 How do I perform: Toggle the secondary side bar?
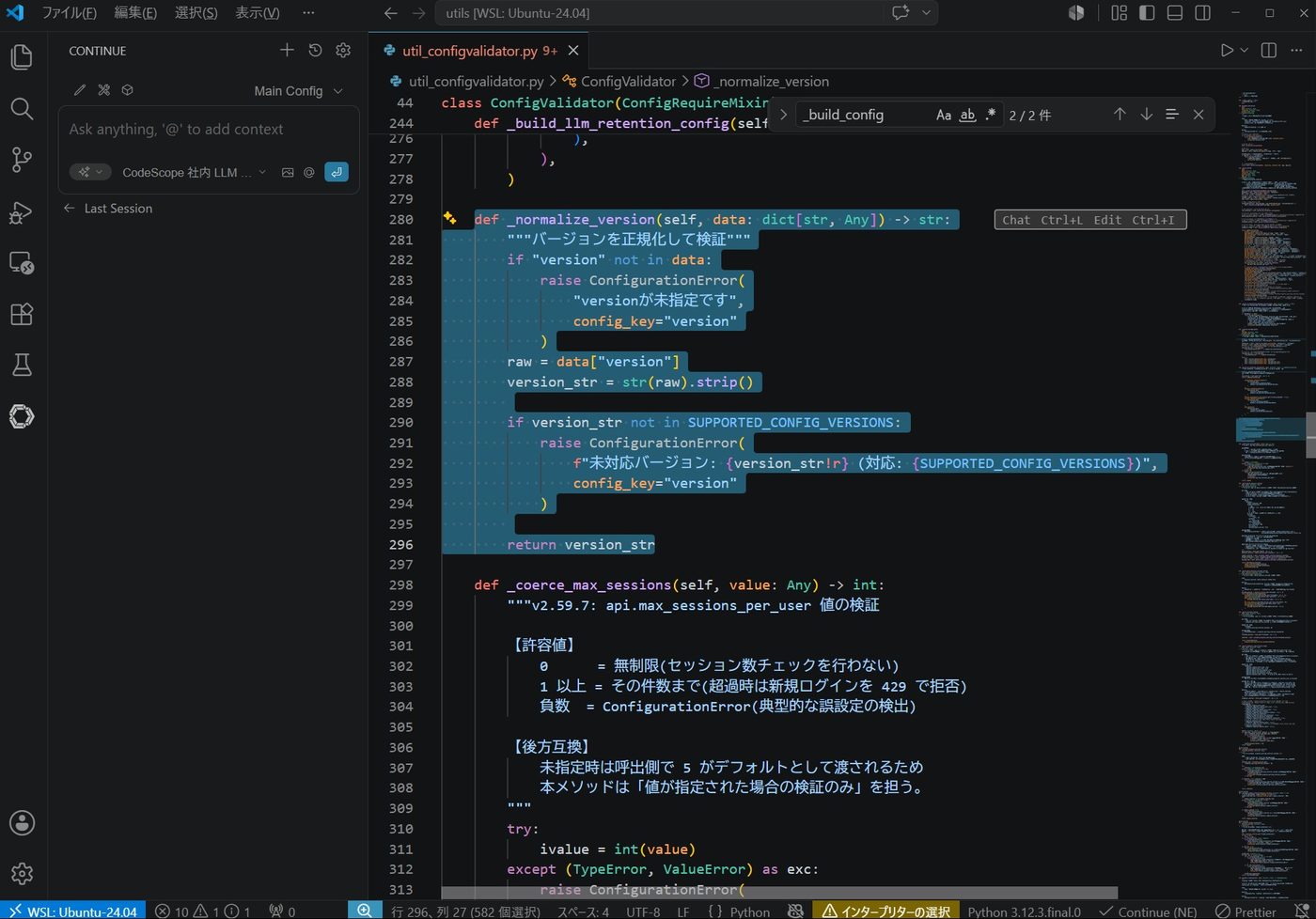1202,13
